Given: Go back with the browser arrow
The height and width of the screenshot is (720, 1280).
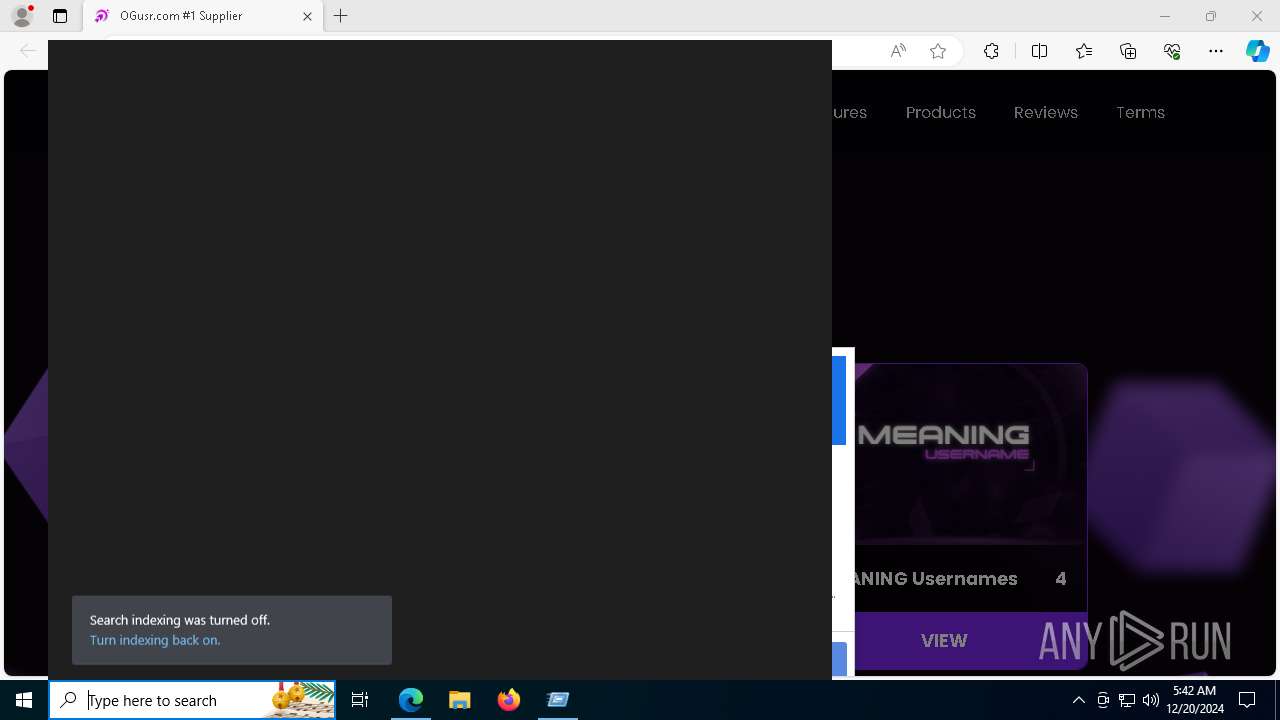Looking at the screenshot, I should point(28,51).
